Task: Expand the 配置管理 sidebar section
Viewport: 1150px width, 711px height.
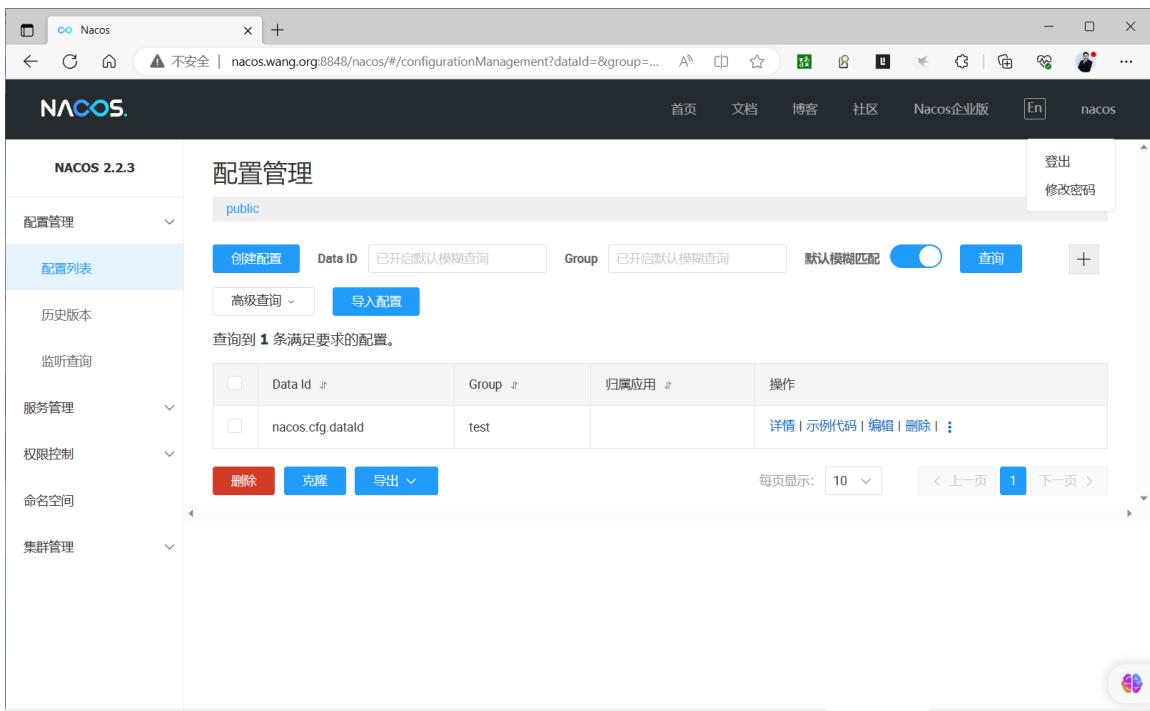Action: tap(95, 222)
